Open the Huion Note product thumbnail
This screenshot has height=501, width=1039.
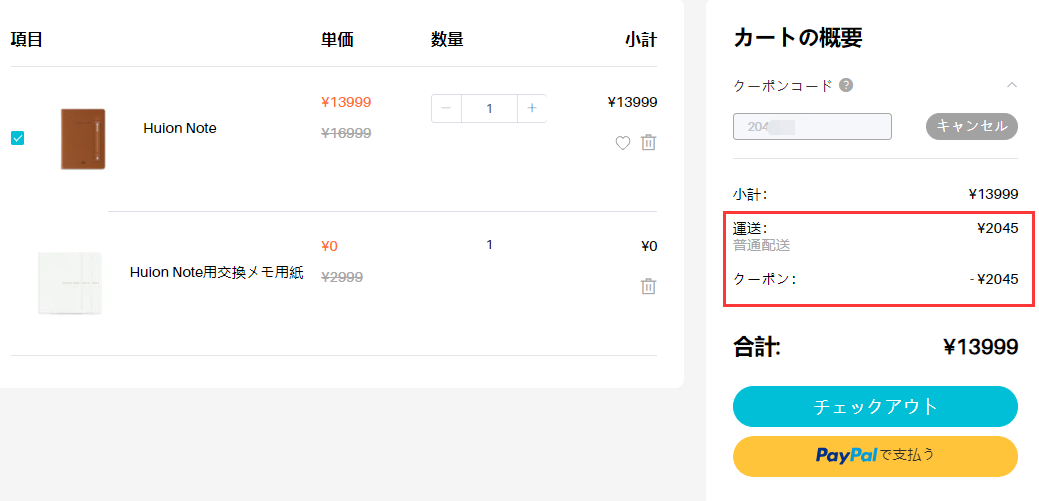pos(83,139)
